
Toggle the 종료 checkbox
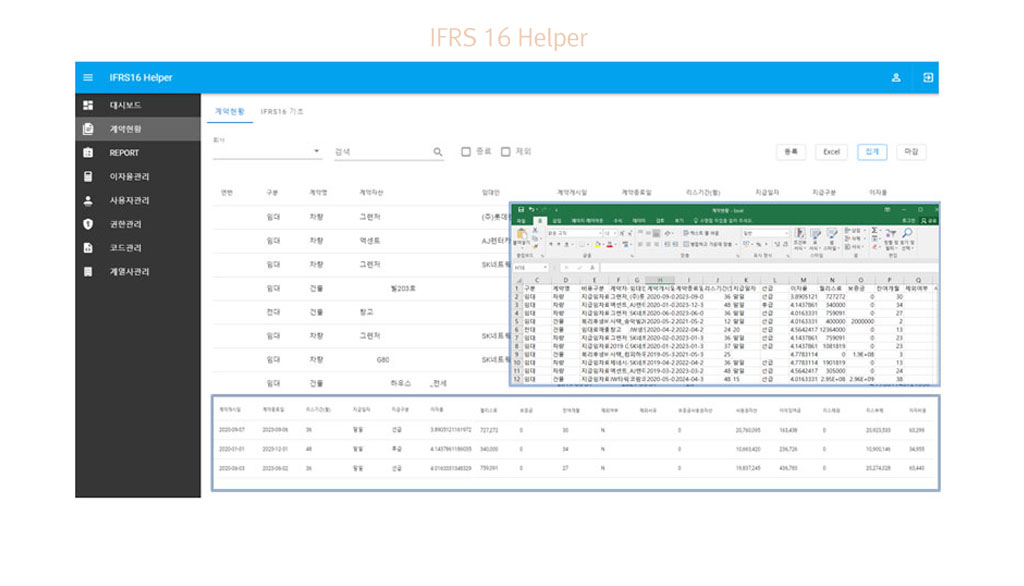pos(466,152)
